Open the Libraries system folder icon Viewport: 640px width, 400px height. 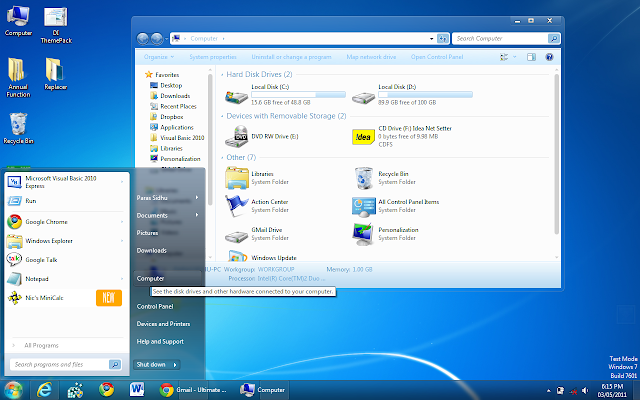point(237,178)
